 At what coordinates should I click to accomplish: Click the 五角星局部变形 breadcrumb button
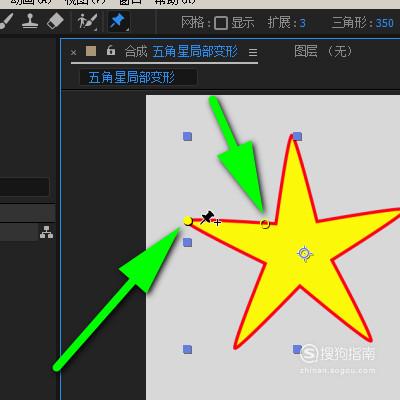tap(138, 77)
